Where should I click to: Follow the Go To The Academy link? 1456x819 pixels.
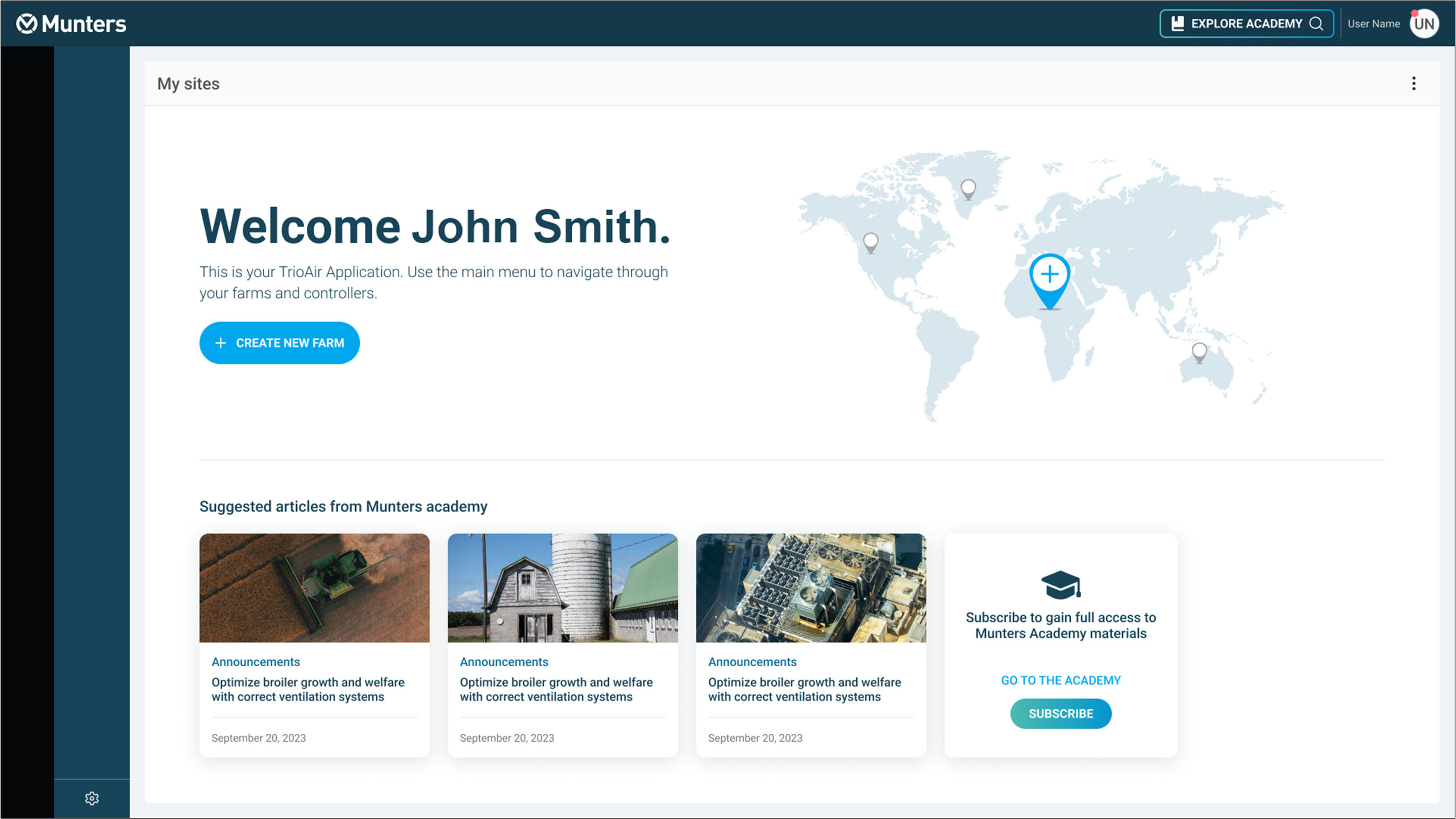click(1060, 680)
